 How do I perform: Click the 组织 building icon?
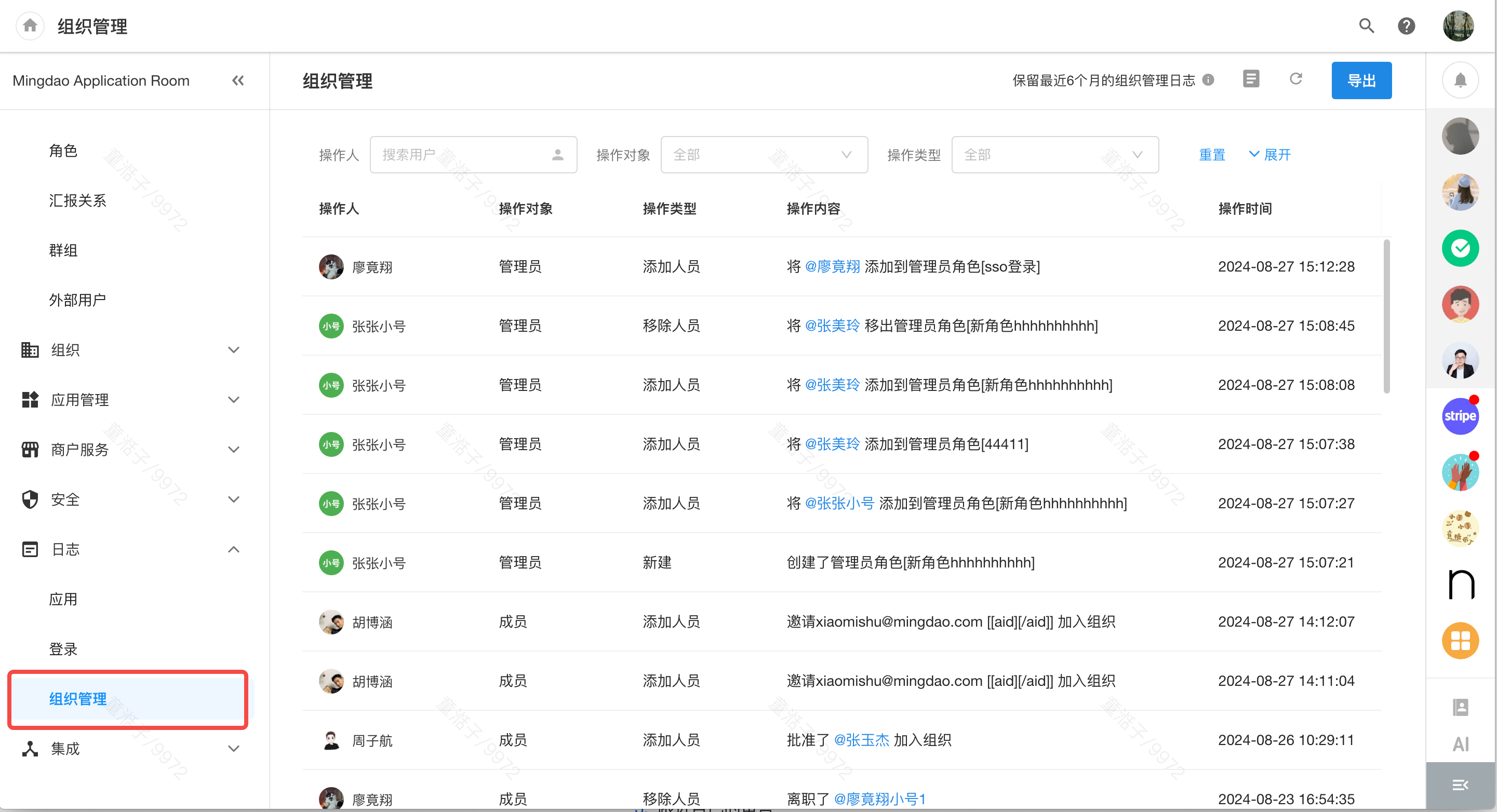[x=30, y=349]
